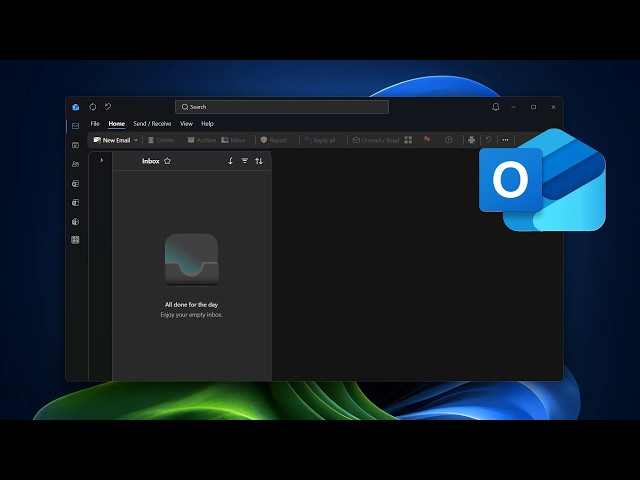Compose a message with New Email
Image resolution: width=640 pixels, height=480 pixels.
tap(112, 140)
